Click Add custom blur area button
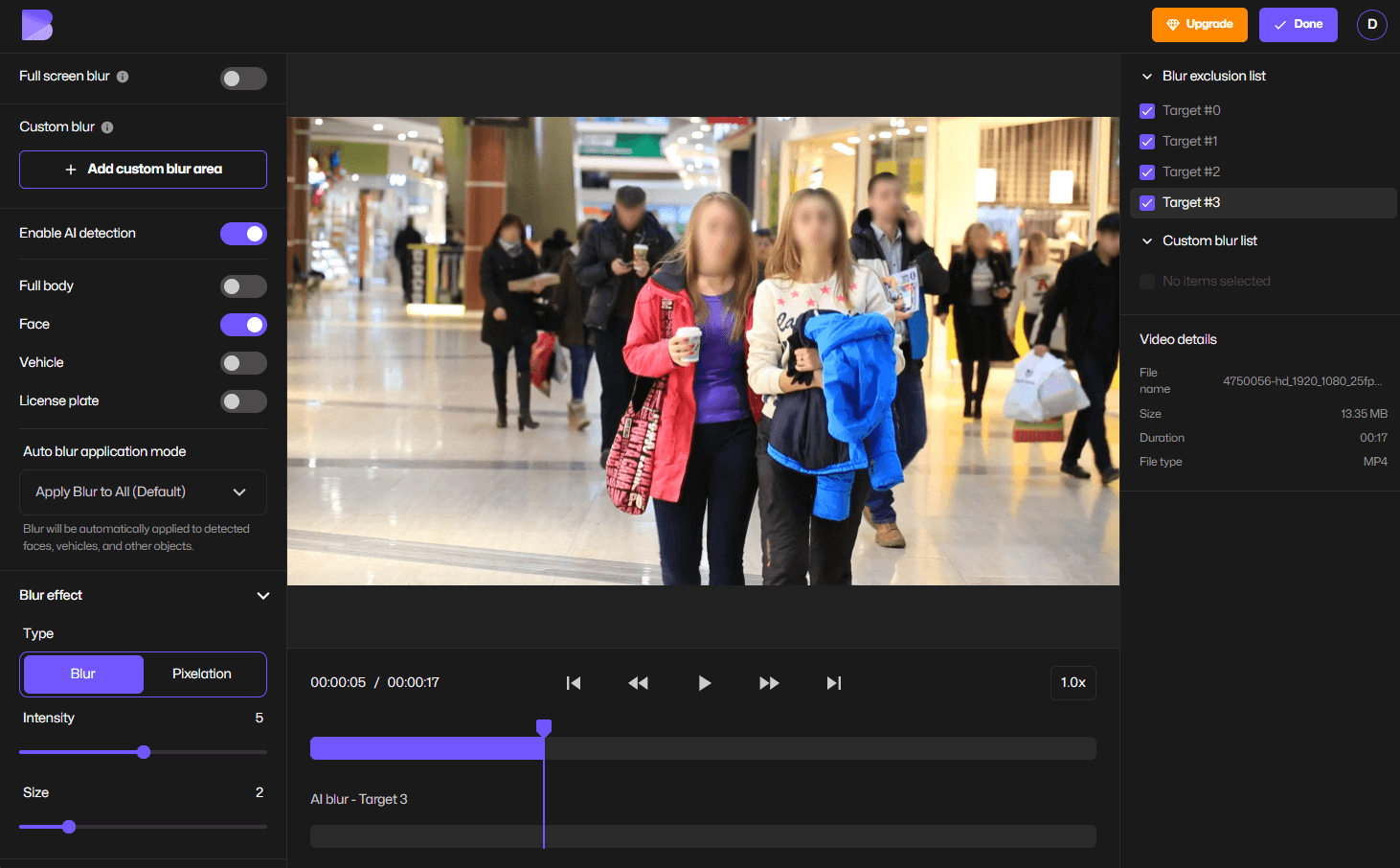 tap(143, 170)
